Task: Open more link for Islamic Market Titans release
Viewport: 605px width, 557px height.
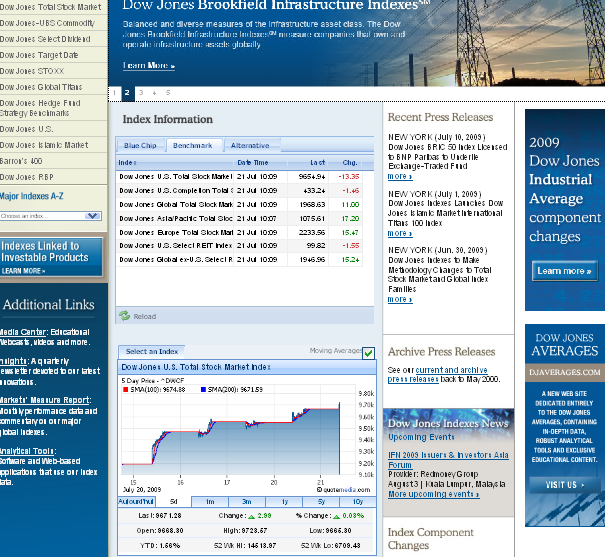Action: point(400,233)
